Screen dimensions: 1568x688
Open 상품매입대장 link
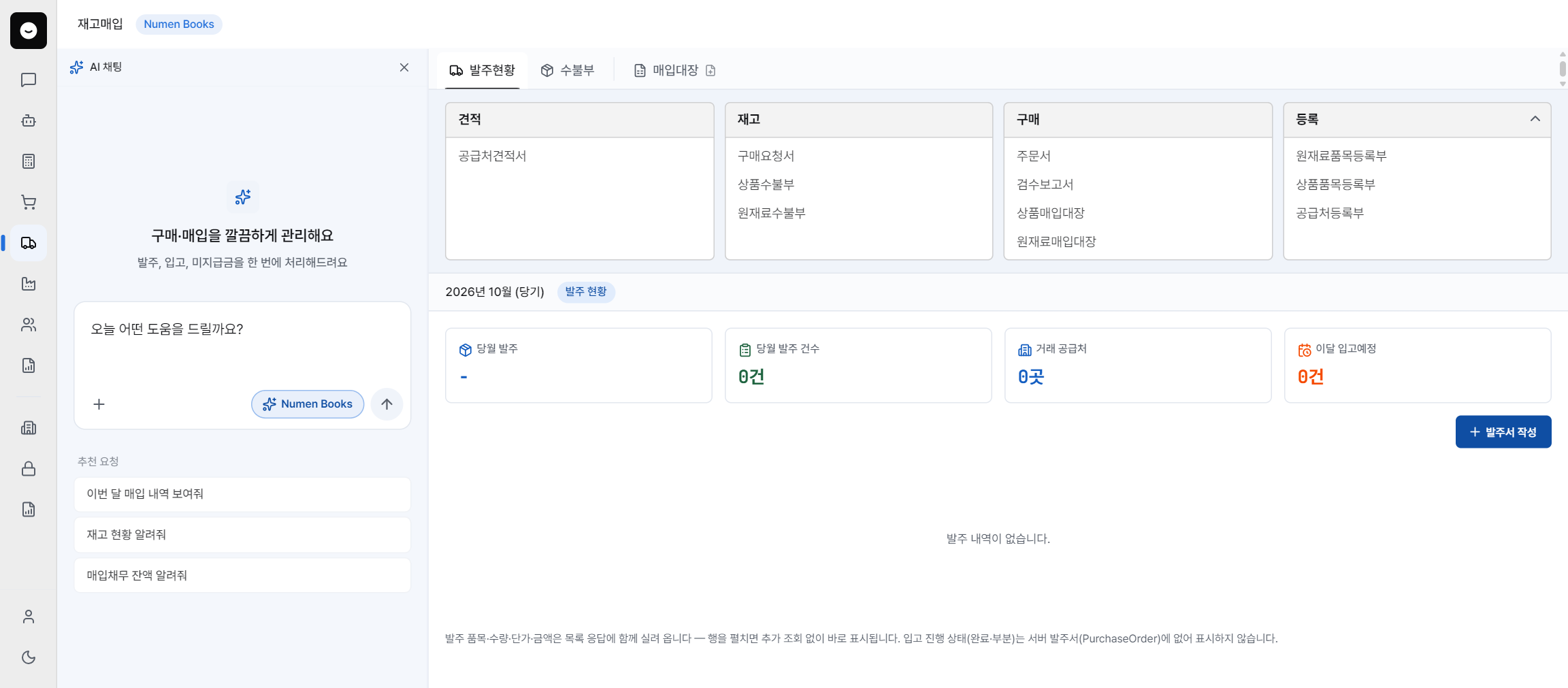[x=1051, y=213]
